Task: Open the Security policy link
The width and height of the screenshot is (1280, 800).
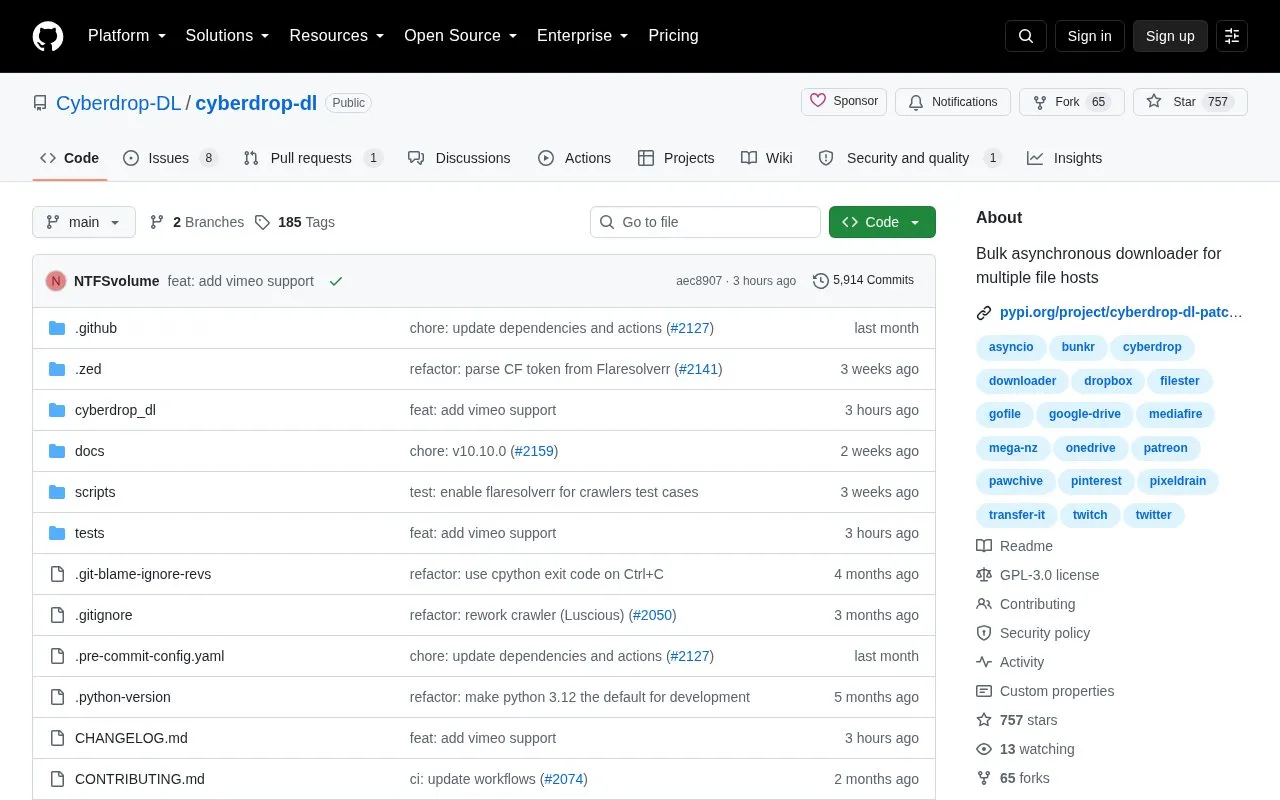Action: pos(1033,633)
